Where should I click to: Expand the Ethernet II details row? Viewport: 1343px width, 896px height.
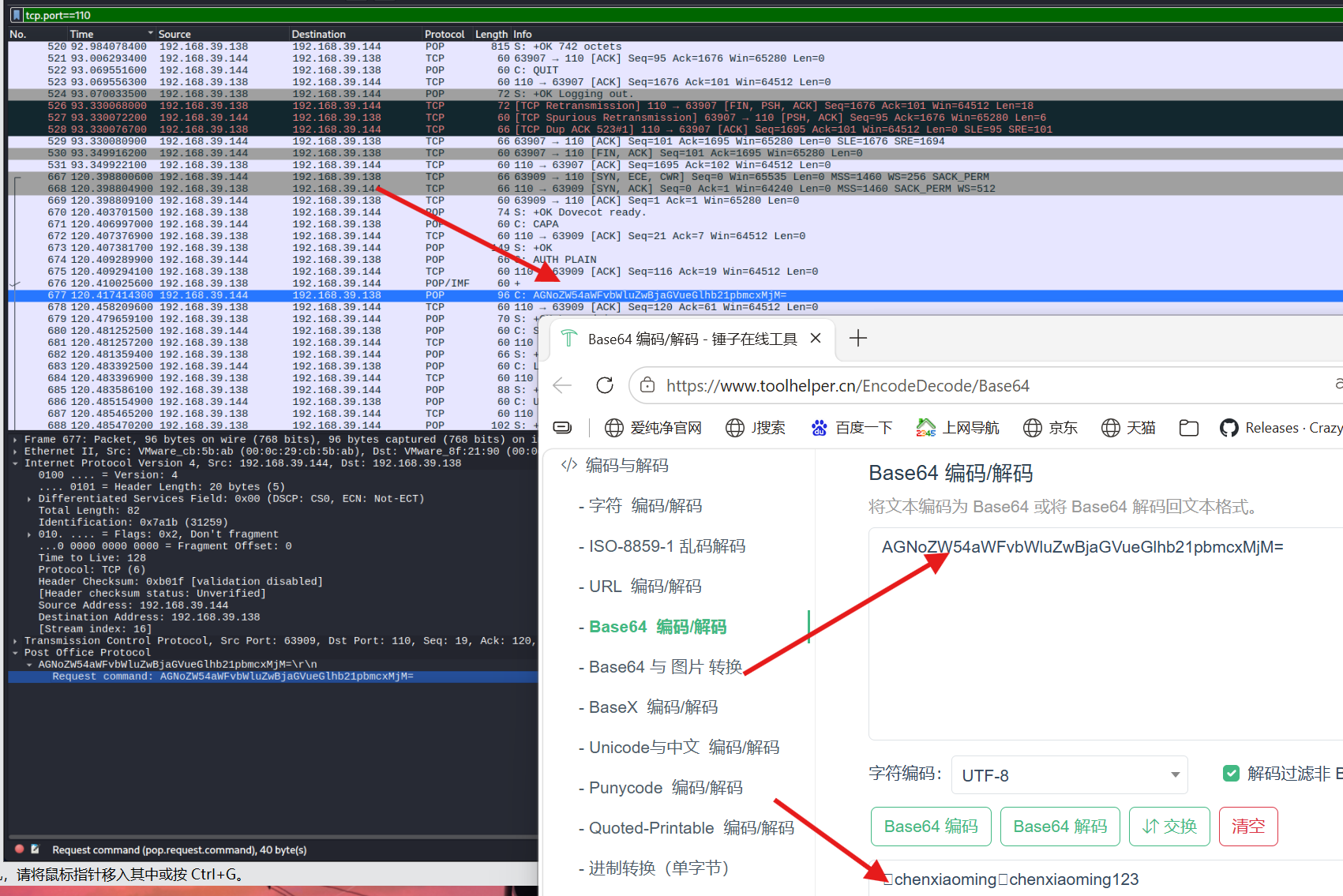(16, 452)
